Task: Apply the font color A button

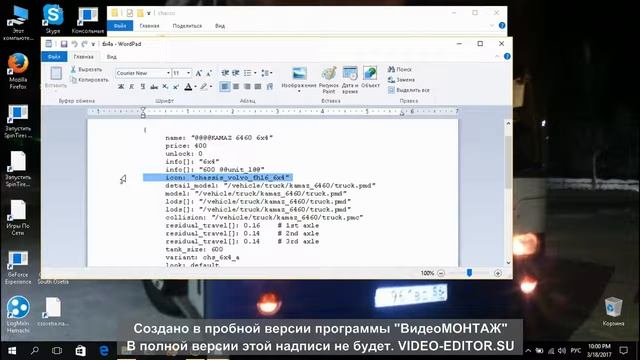Action: point(188,87)
